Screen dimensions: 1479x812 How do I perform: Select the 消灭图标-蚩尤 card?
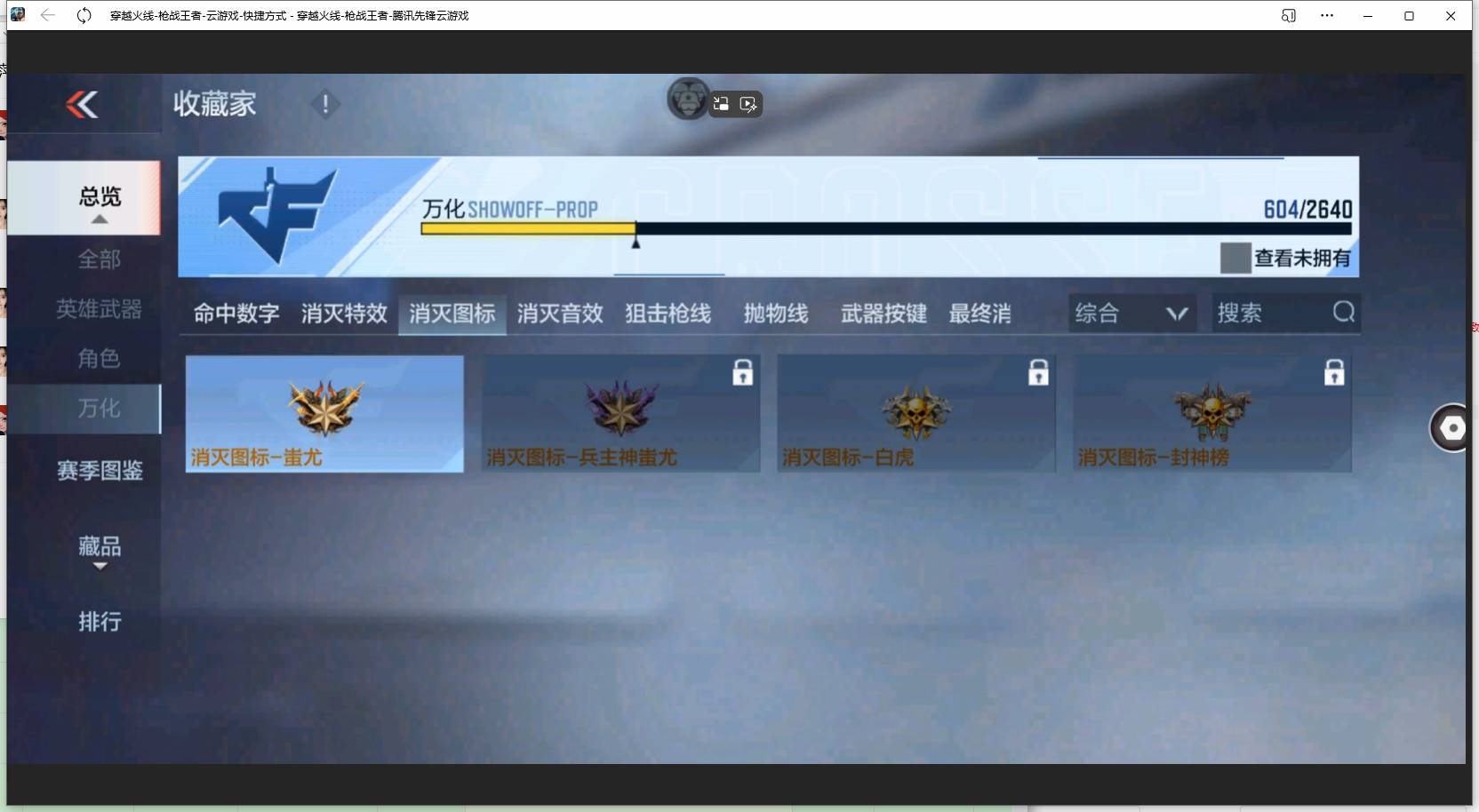pos(324,414)
